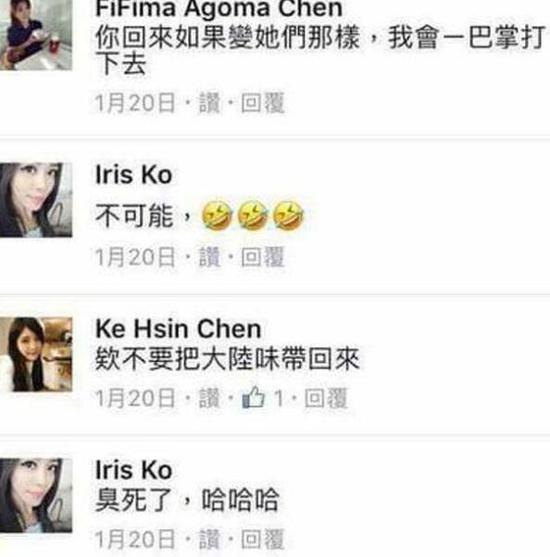Like FiFima Agoma Chen's comment (讚)
550x557 pixels.
[x=209, y=103]
